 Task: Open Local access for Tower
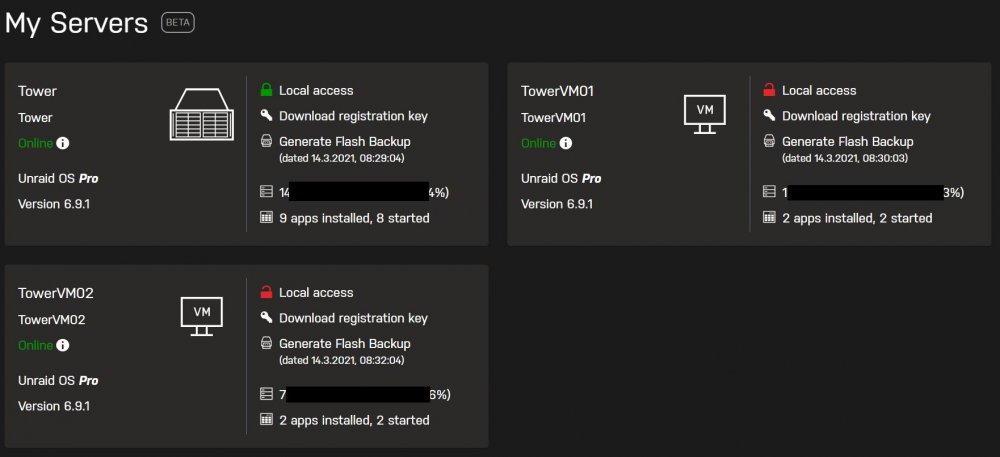316,91
